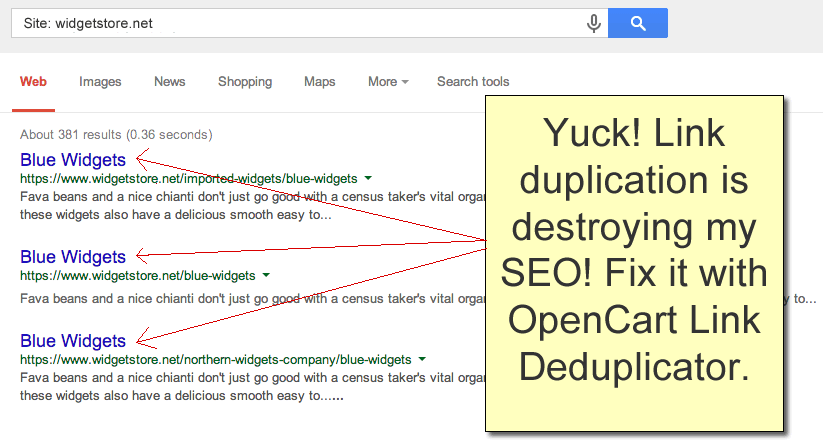Select the Web tab
823x440 pixels.
(33, 81)
